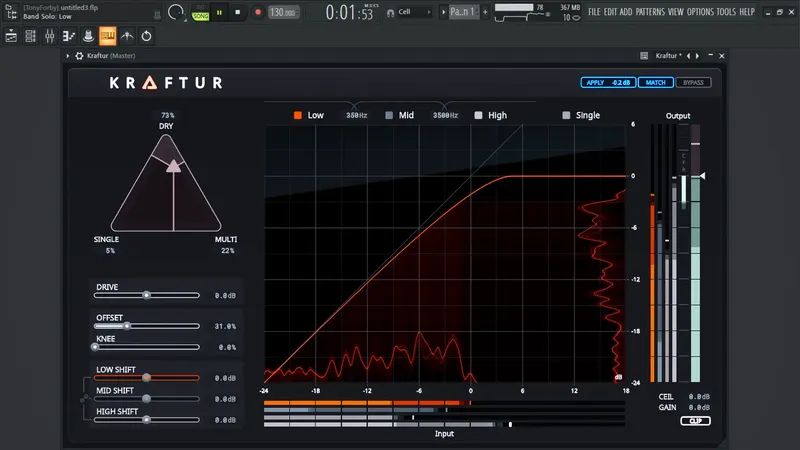Click the DRIVE slider knob

pos(146,295)
